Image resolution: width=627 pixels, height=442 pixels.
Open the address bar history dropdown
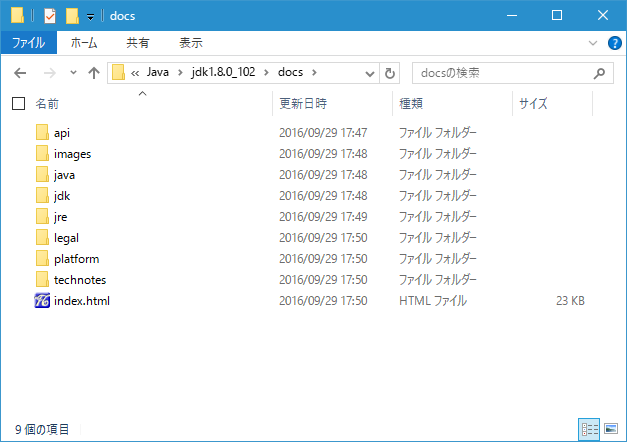tap(370, 73)
